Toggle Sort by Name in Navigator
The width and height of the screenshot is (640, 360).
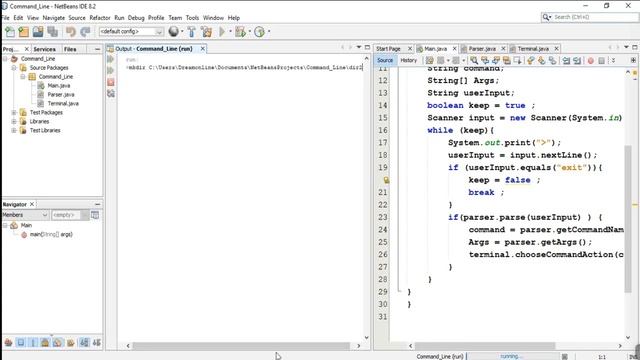84,342
